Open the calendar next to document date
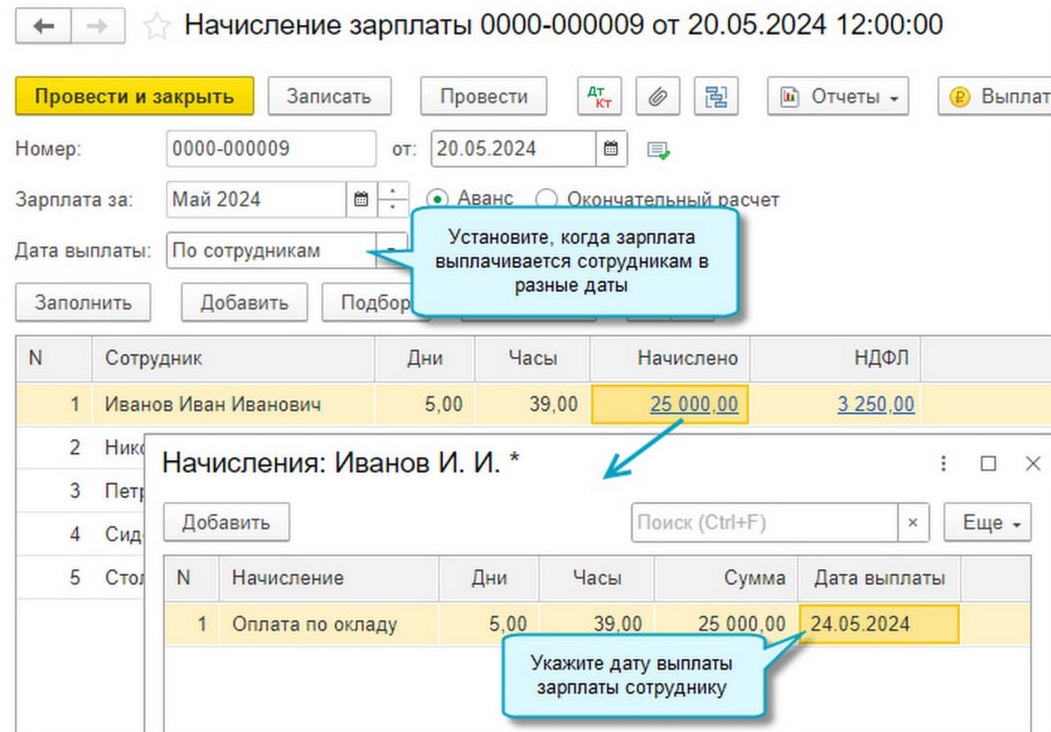Screen dimensions: 1051x732 coord(611,148)
